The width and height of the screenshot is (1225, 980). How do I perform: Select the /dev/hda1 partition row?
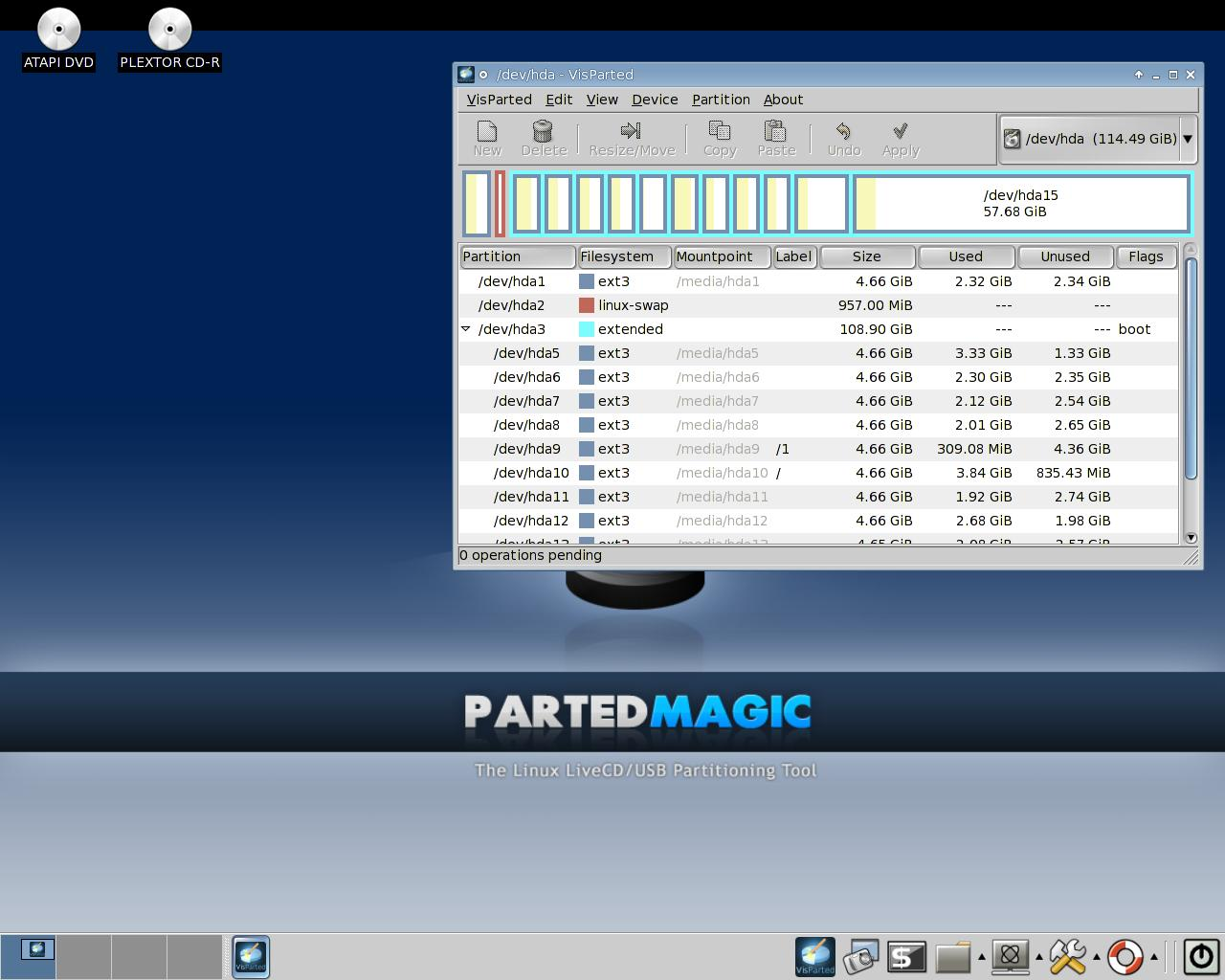pos(818,281)
